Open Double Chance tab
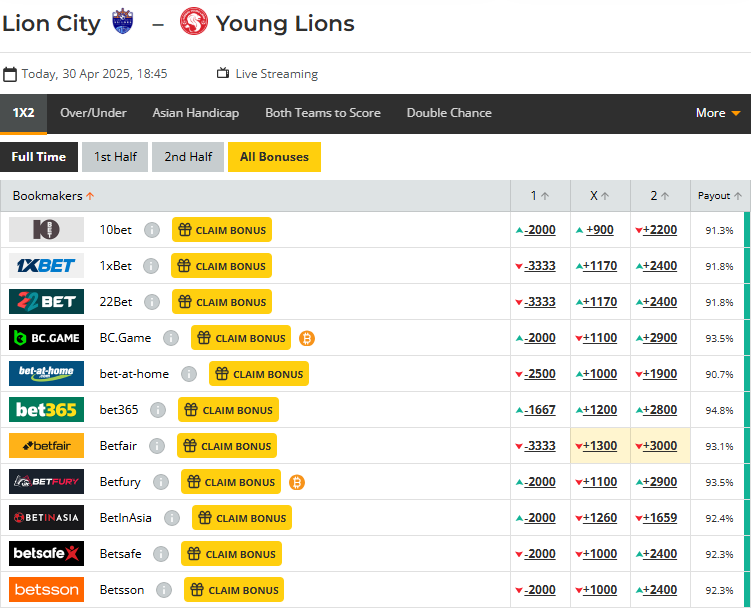This screenshot has height=608, width=751. click(x=449, y=113)
